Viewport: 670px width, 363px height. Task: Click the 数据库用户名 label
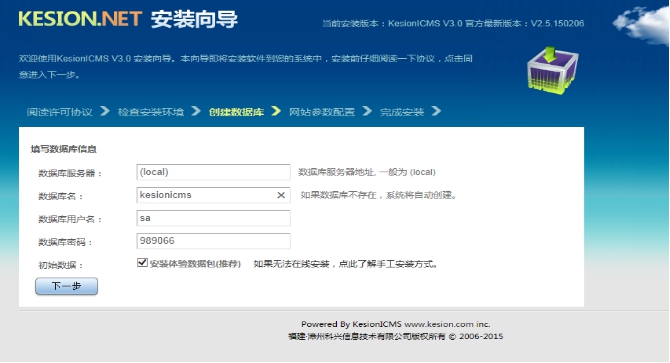pyautogui.click(x=70, y=219)
